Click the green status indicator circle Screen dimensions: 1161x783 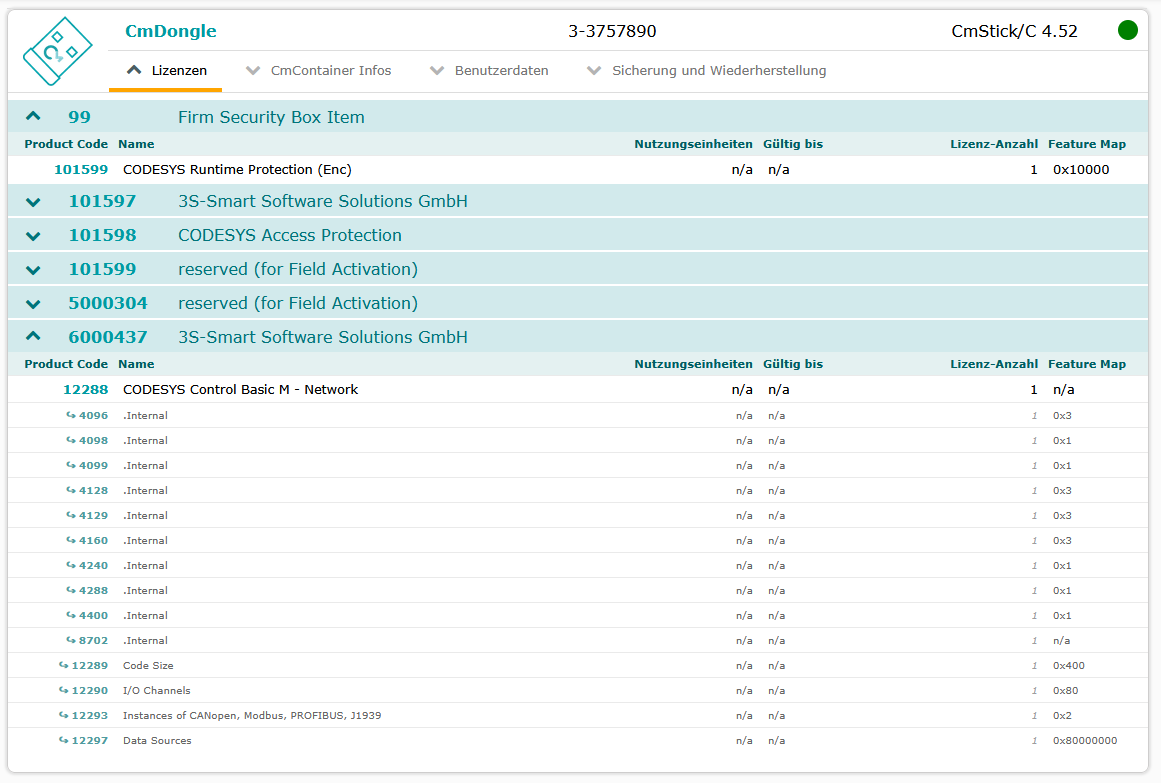tap(1127, 30)
